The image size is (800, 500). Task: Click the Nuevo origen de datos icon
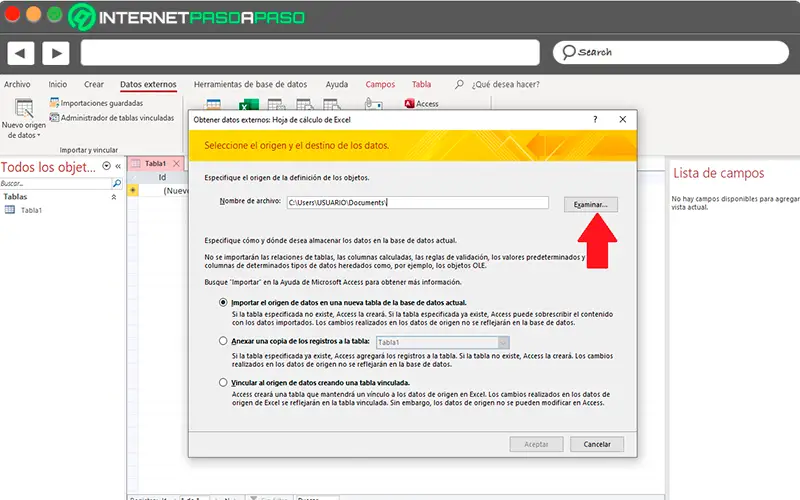point(24,108)
